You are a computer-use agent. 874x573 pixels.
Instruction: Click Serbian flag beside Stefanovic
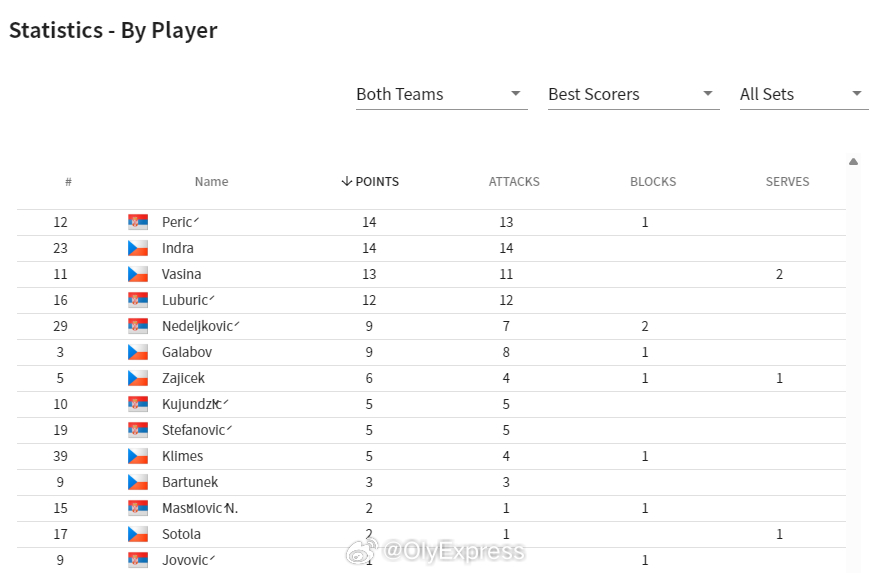(138, 430)
